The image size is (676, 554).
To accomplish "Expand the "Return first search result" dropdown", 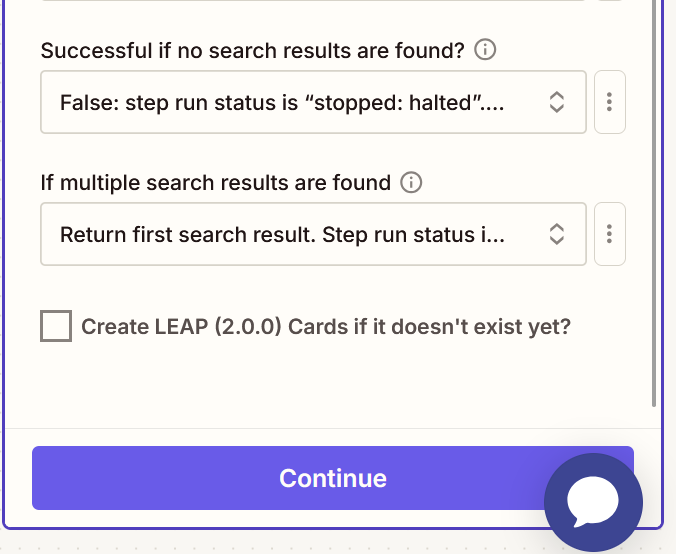I will (x=300, y=234).
